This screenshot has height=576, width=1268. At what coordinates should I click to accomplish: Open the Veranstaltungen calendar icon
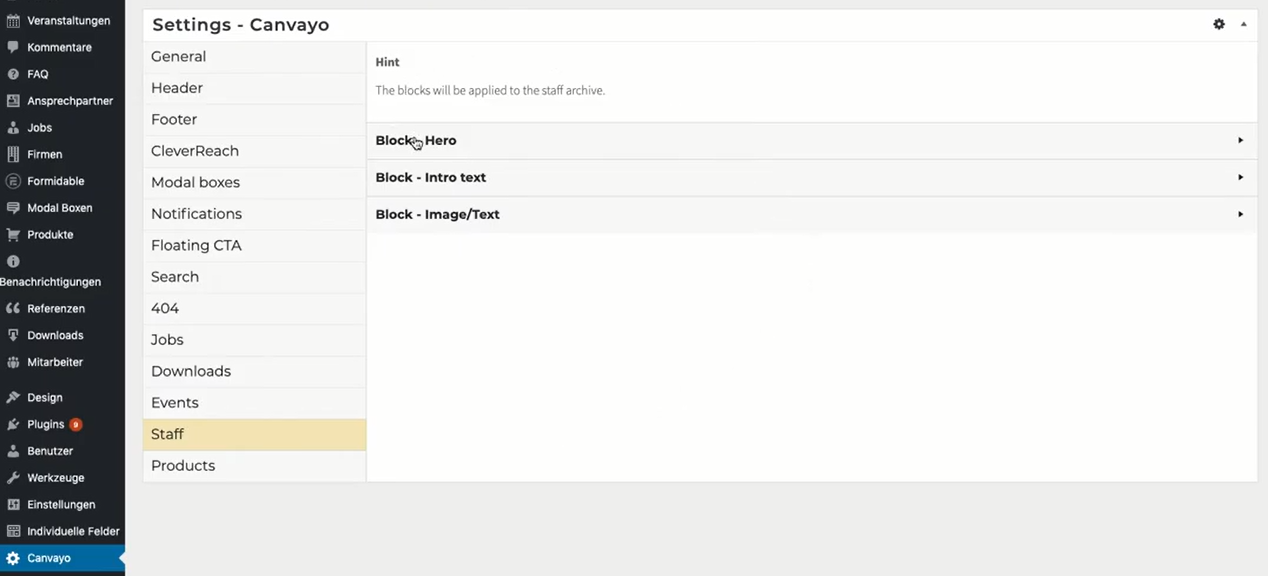point(13,21)
